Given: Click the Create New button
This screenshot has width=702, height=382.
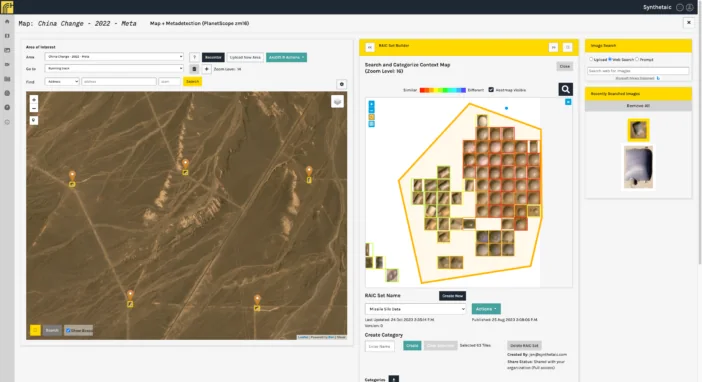Looking at the screenshot, I should [452, 296].
